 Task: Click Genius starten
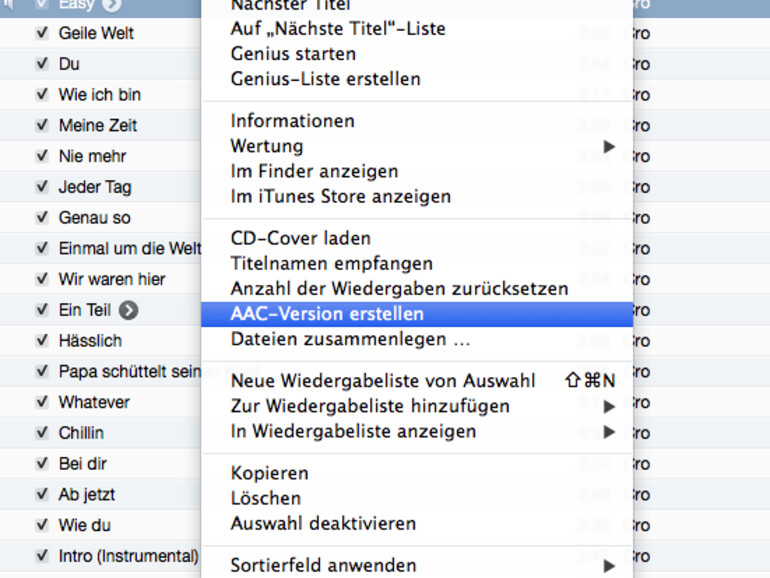(293, 54)
